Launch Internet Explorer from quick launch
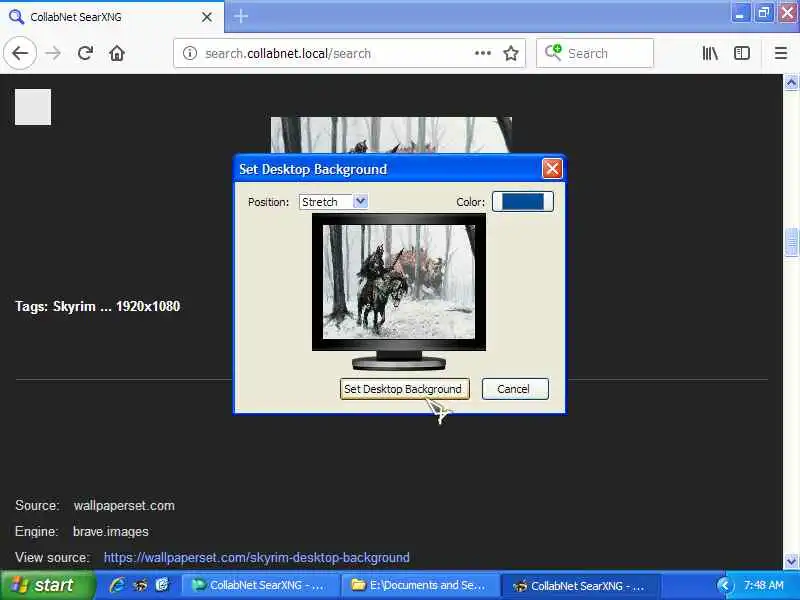The width and height of the screenshot is (800, 600). pos(117,585)
